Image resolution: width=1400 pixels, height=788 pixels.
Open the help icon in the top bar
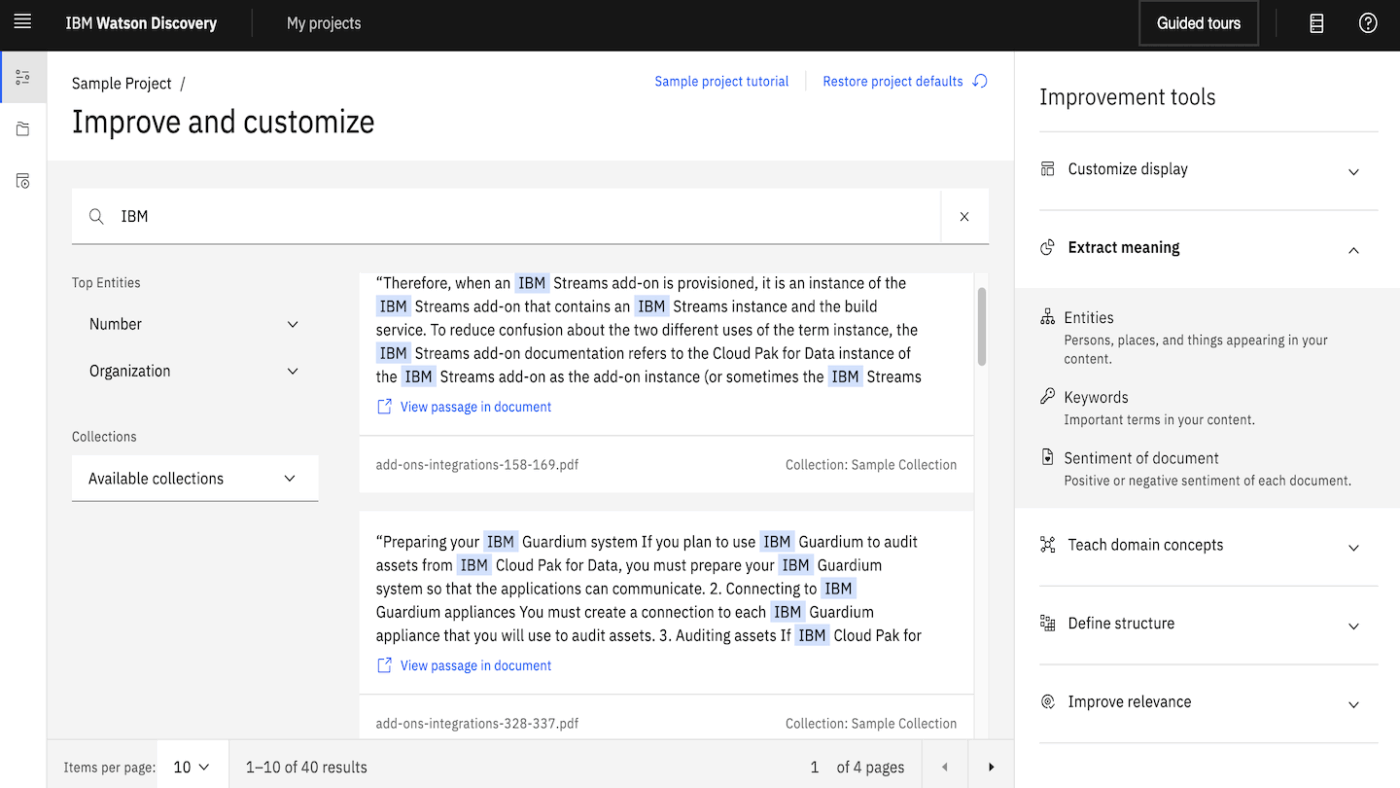pos(1368,22)
